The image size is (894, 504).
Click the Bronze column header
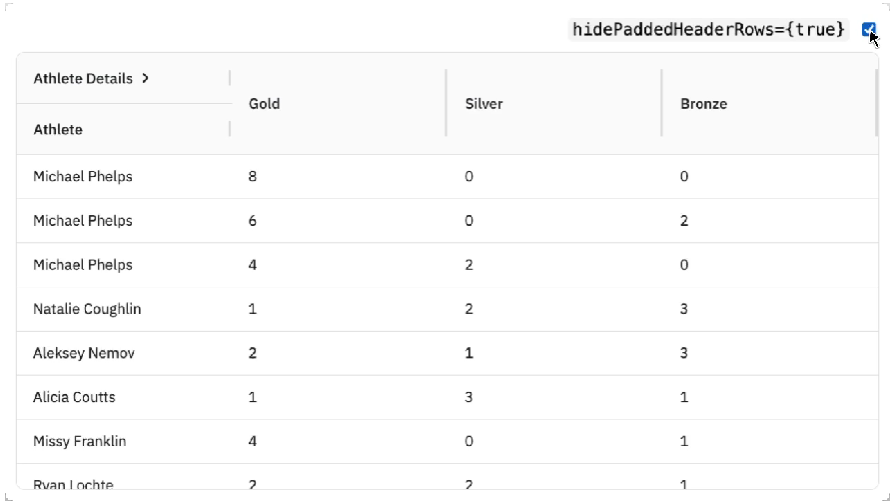703,103
